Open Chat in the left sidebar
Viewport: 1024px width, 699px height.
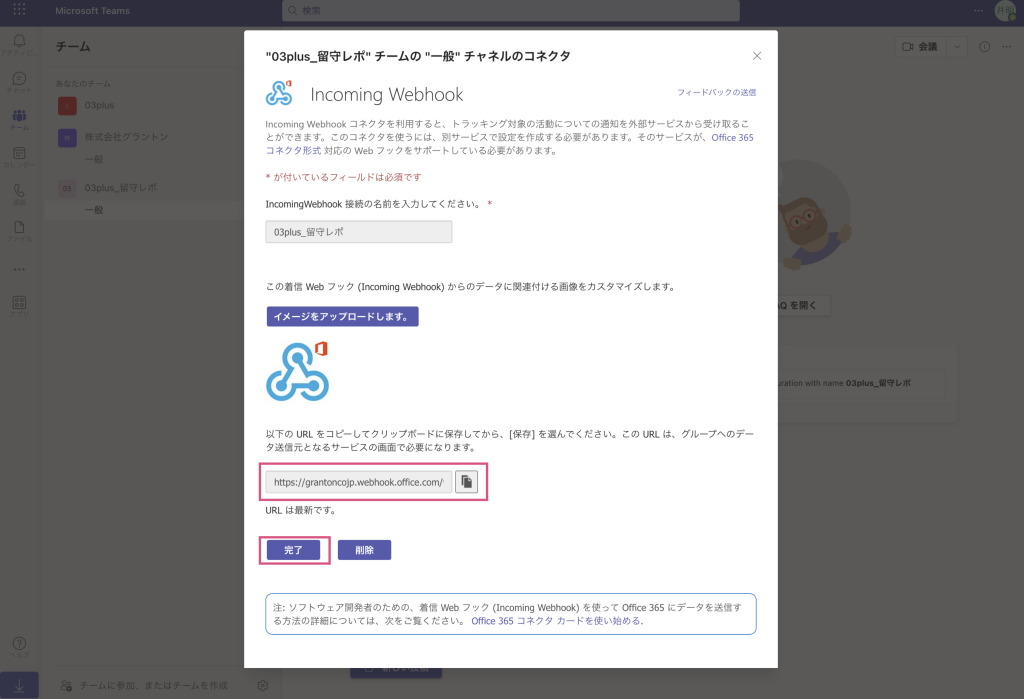click(x=19, y=82)
